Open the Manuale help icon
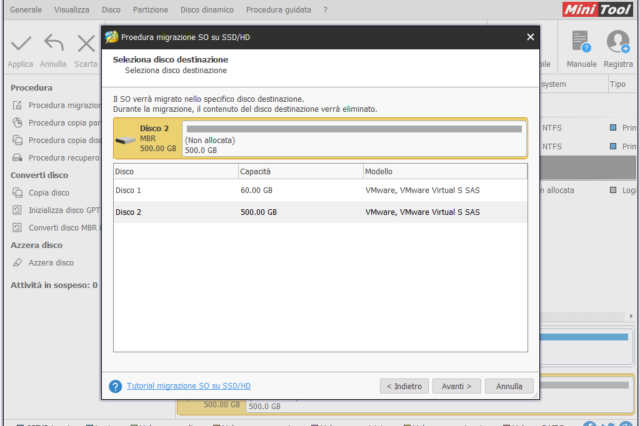This screenshot has height=426, width=640. pos(582,43)
